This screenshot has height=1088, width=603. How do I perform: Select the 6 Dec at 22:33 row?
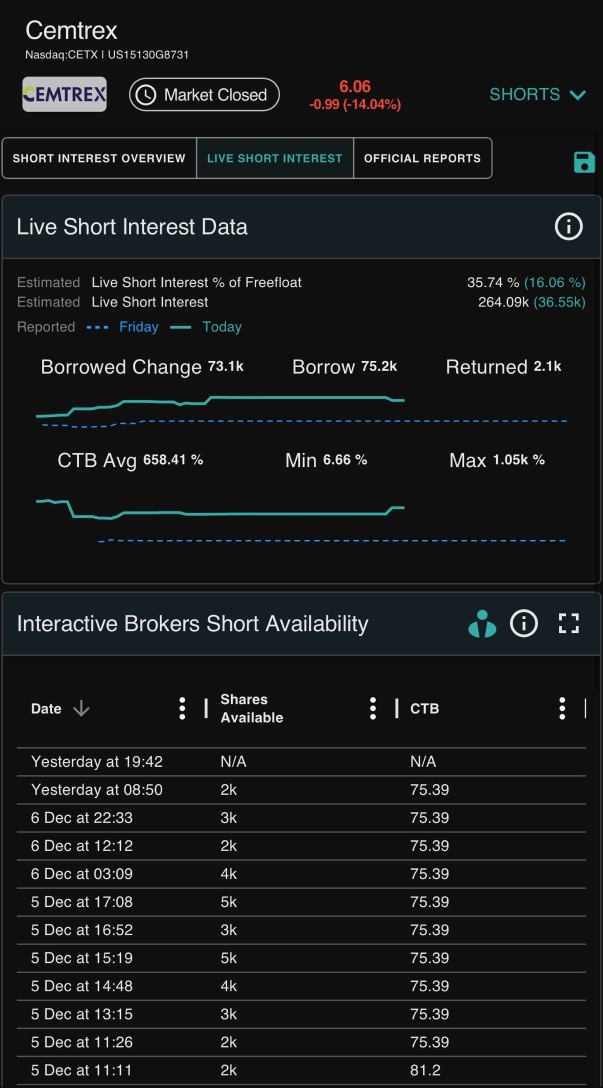coord(301,817)
